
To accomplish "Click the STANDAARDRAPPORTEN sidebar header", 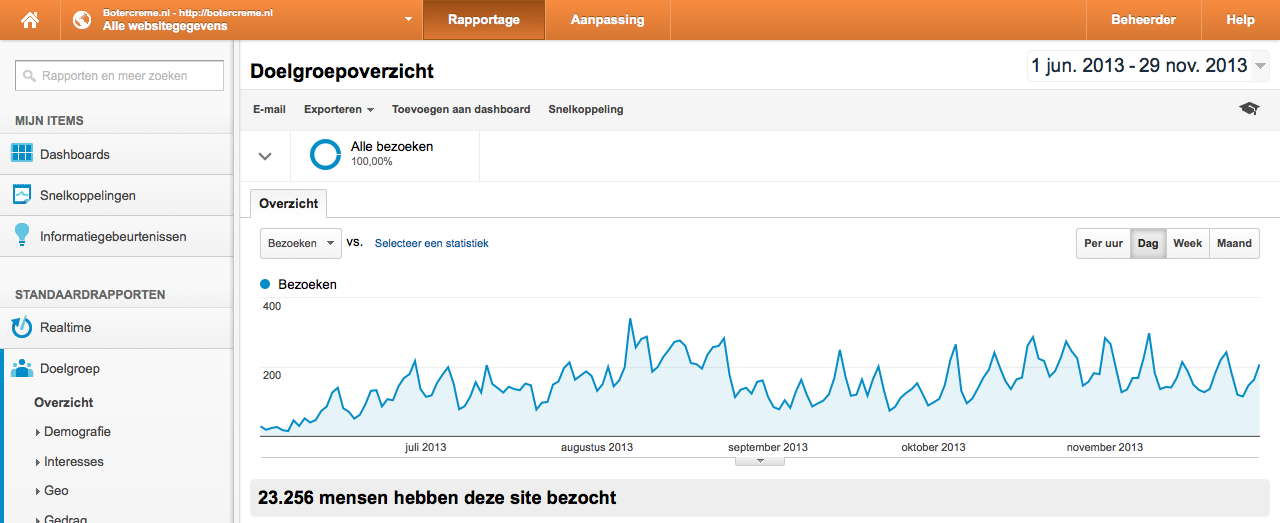I will click(90, 295).
